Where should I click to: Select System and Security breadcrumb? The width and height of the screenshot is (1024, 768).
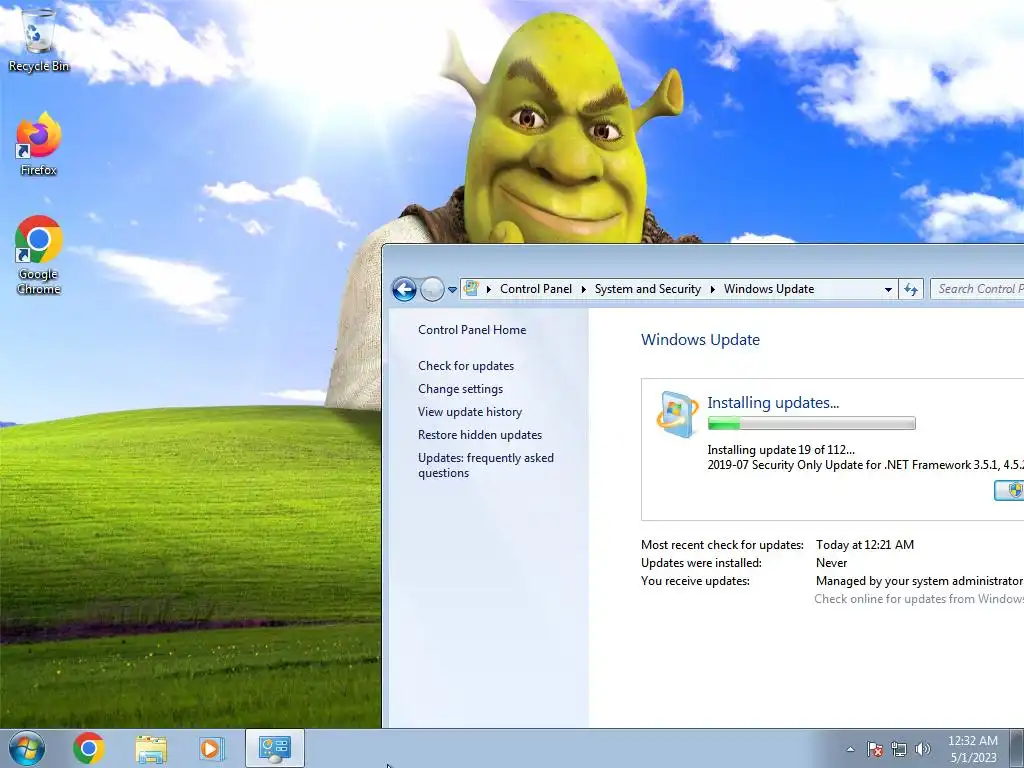[647, 289]
